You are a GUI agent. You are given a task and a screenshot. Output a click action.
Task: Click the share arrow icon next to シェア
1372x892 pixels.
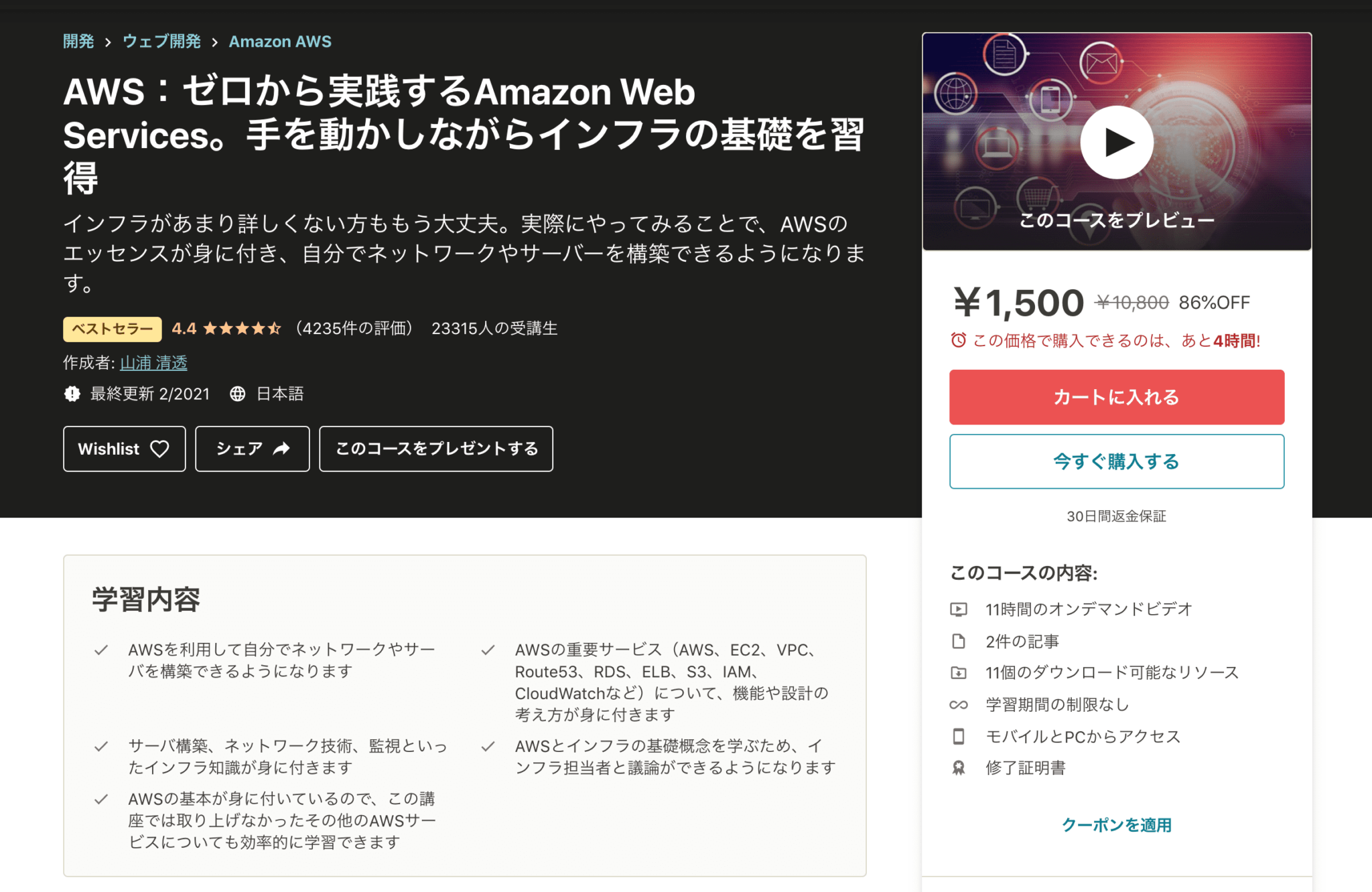coord(281,449)
